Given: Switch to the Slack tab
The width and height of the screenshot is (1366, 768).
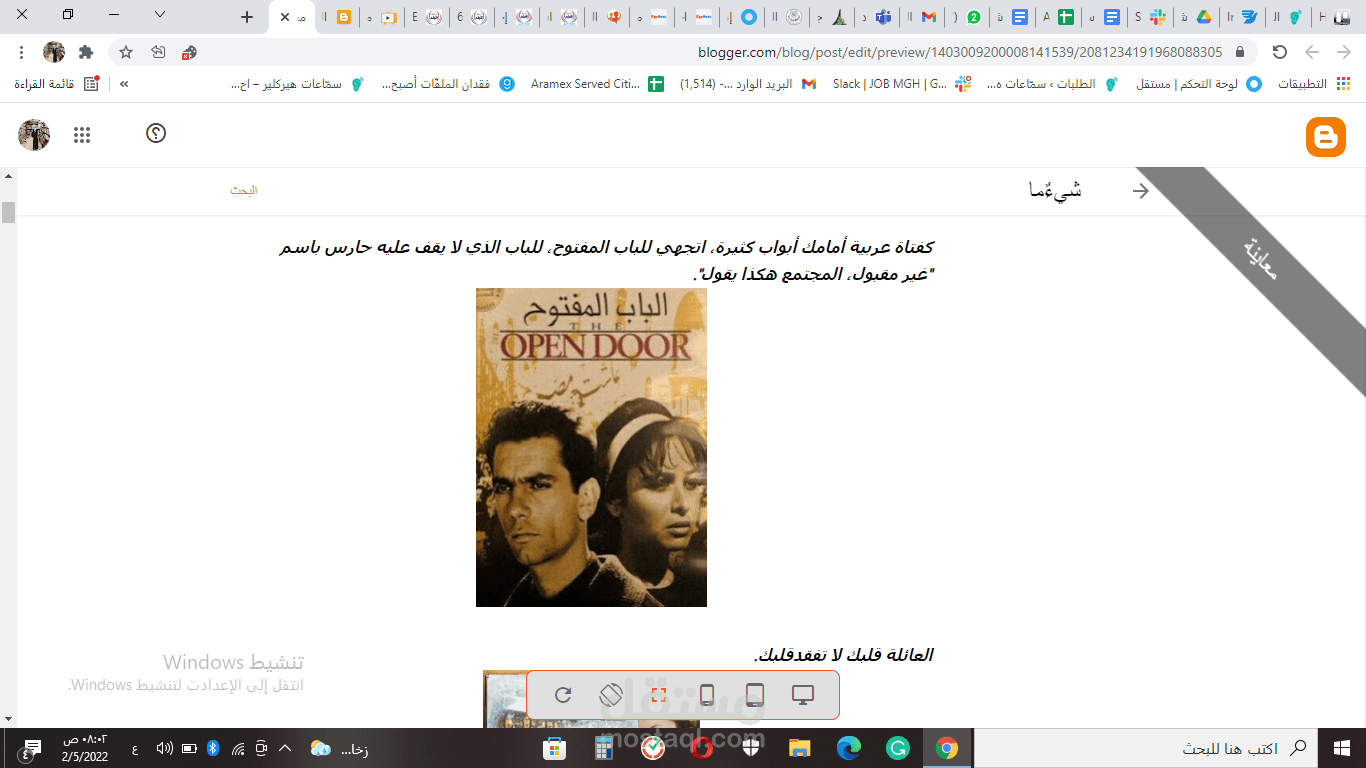Looking at the screenshot, I should coord(1159,17).
